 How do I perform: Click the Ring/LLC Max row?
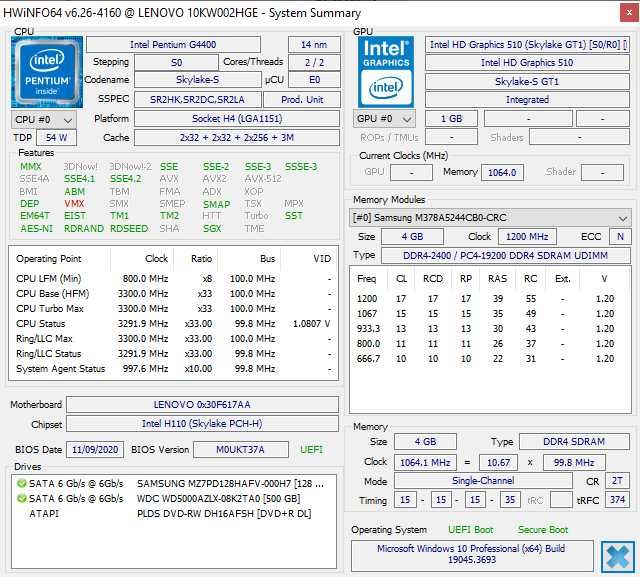coord(173,339)
